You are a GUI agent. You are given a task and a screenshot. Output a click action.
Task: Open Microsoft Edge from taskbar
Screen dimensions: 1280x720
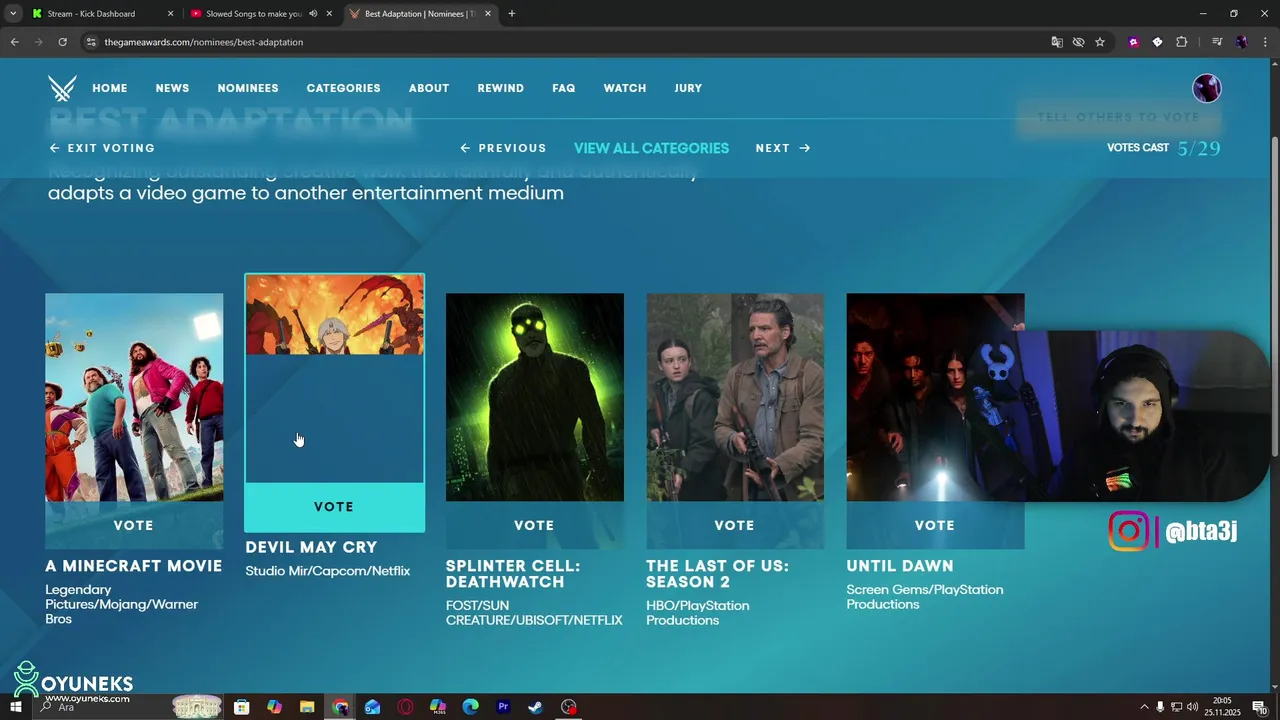coord(470,707)
